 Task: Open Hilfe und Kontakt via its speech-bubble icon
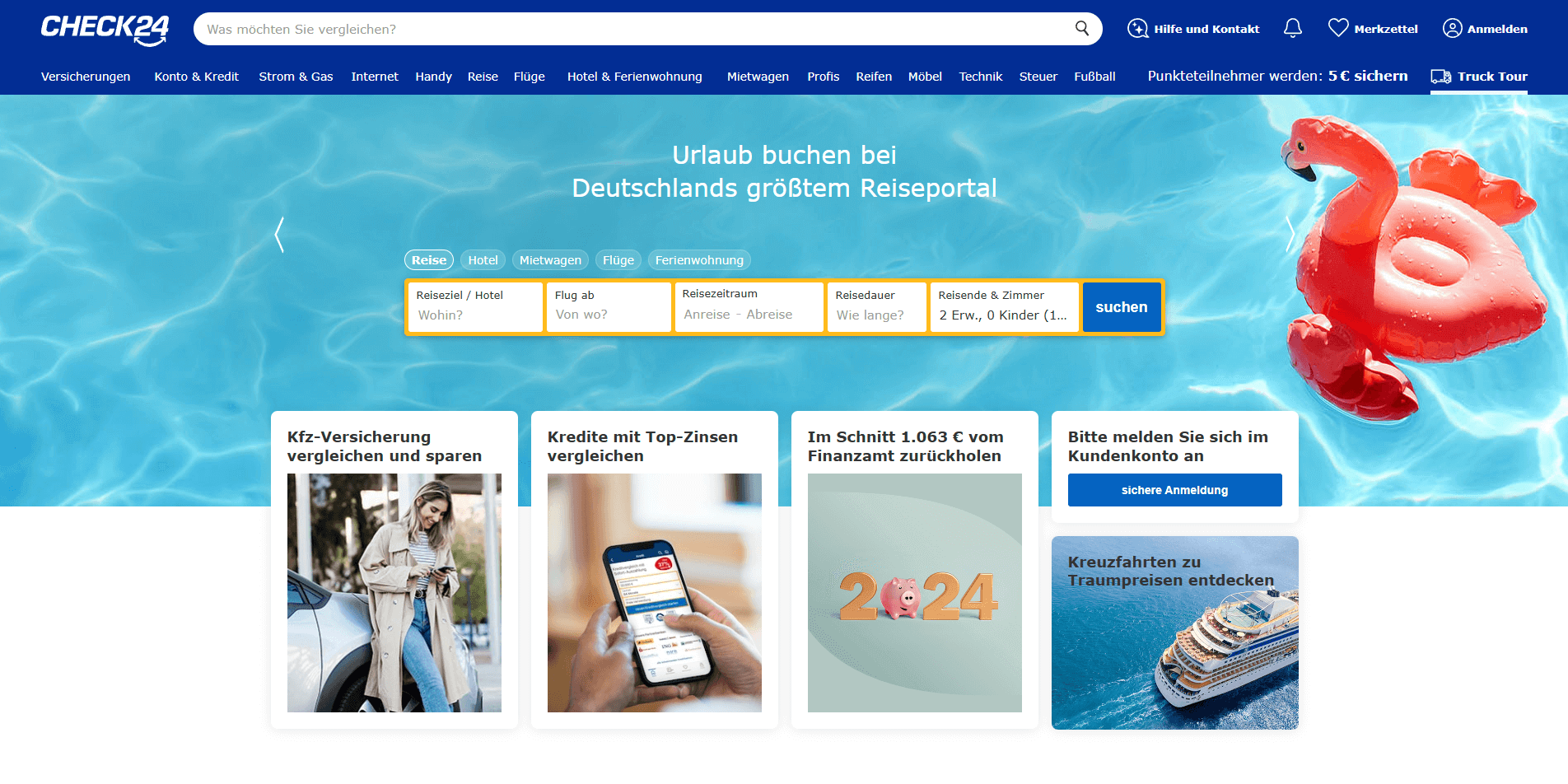click(1137, 28)
